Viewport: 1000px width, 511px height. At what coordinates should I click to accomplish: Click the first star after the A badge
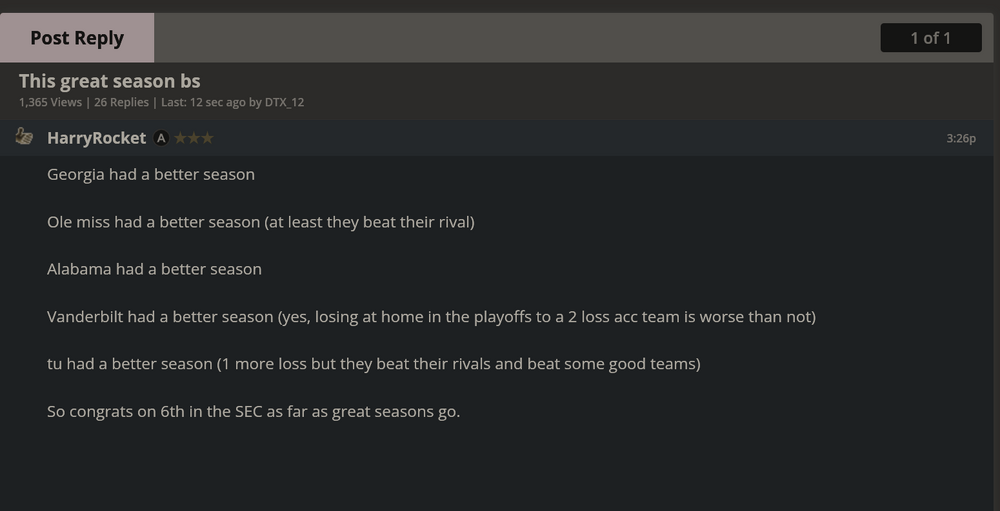click(x=180, y=138)
